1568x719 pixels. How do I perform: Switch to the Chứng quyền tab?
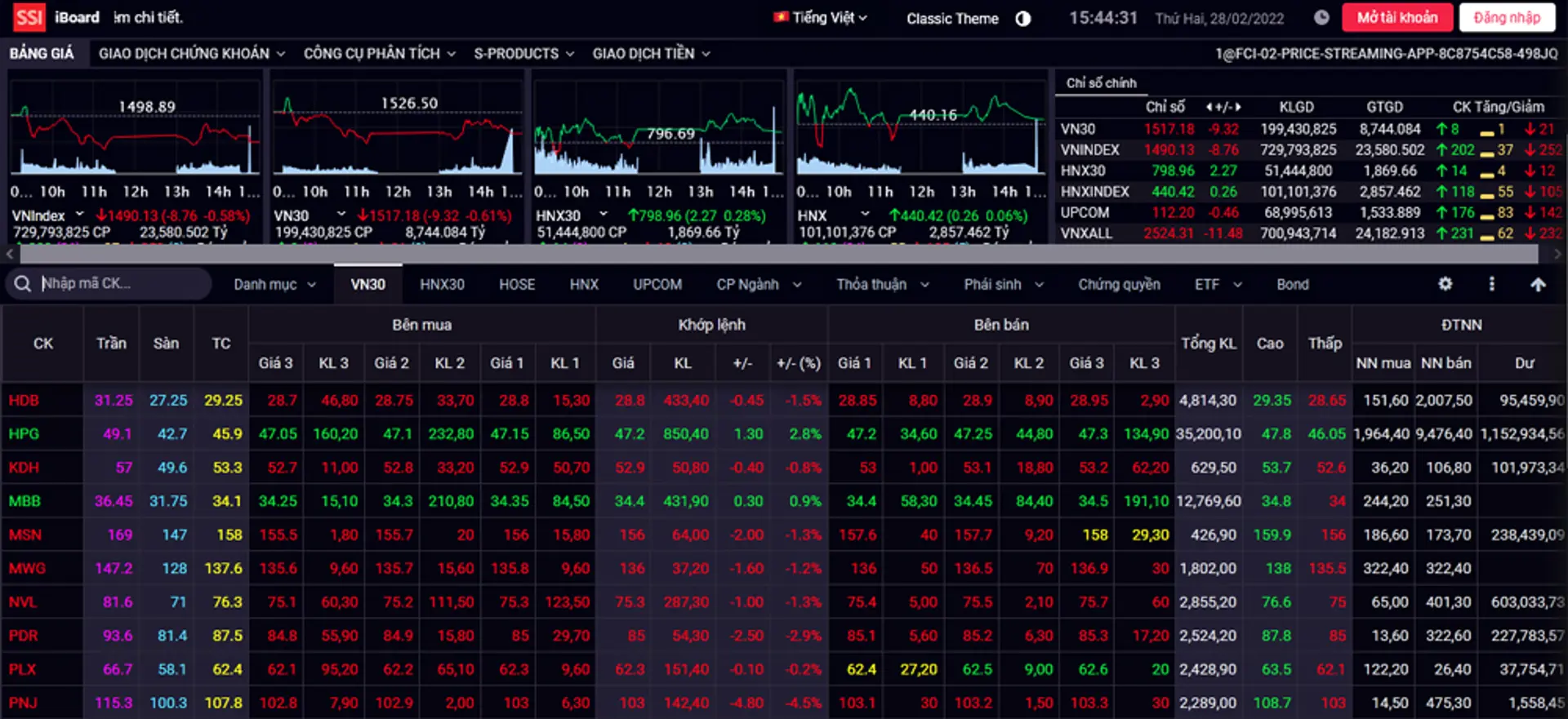pyautogui.click(x=1119, y=285)
